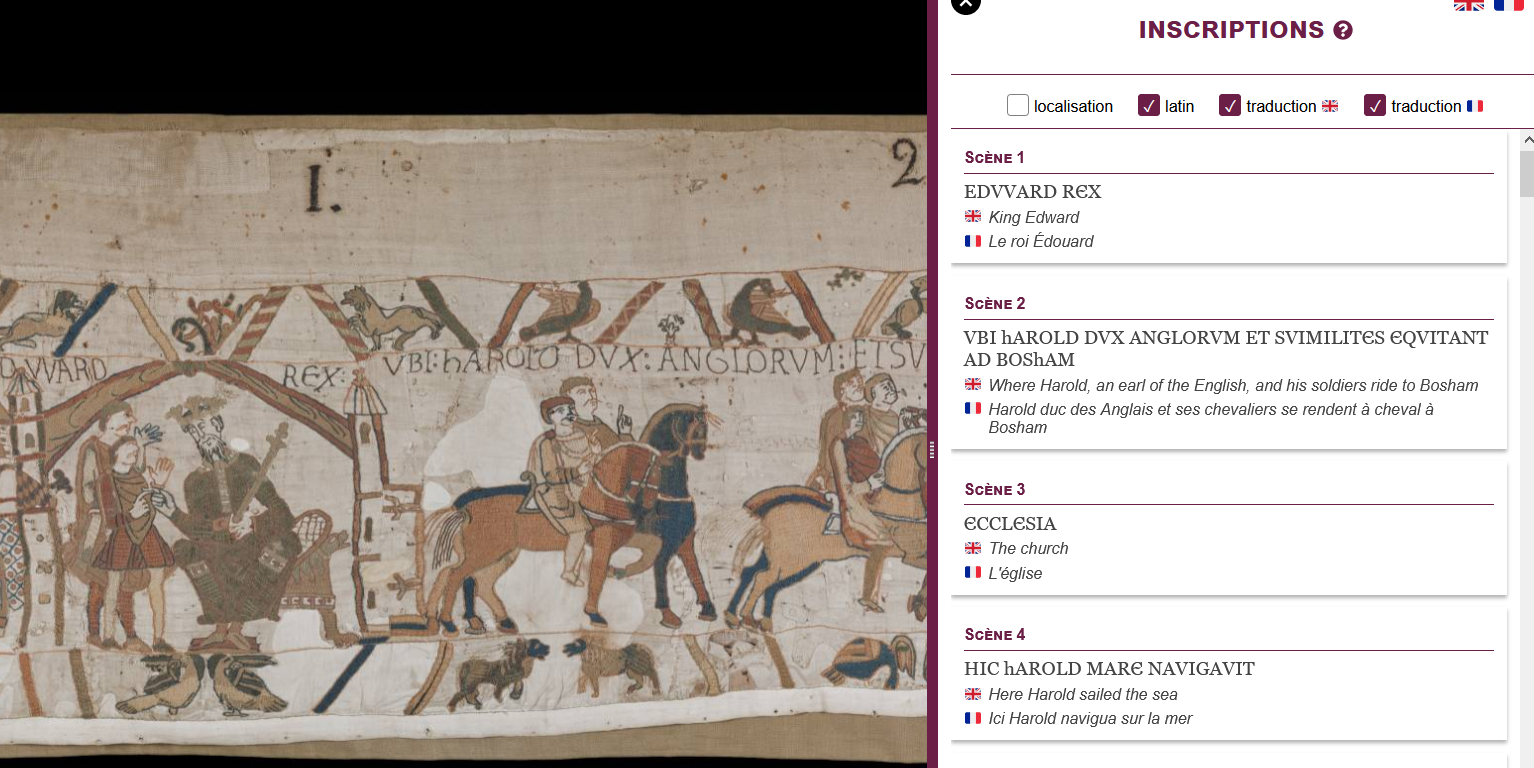Click the British flag icon beside "The church"
The width and height of the screenshot is (1534, 768).
pos(973,548)
